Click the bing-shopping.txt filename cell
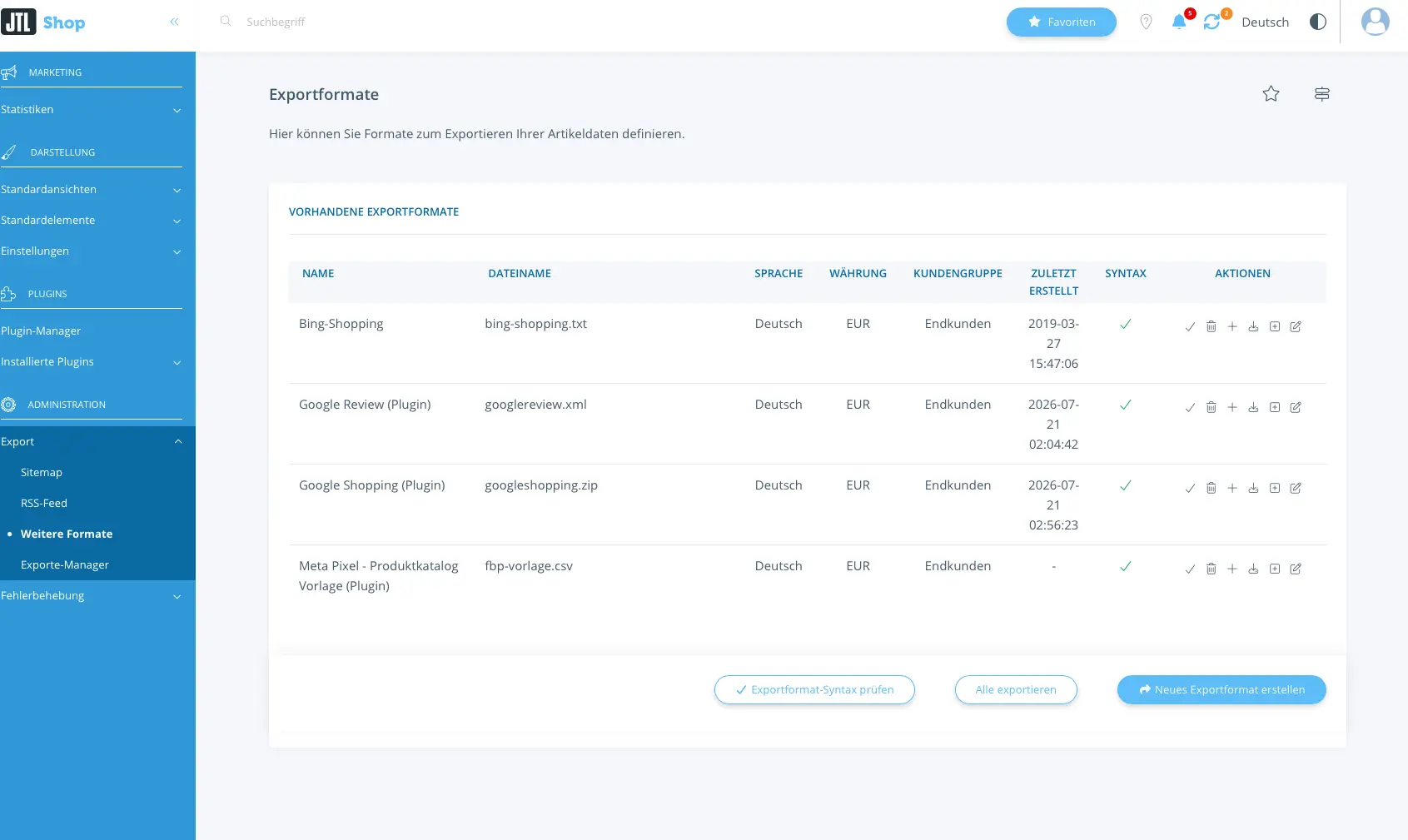The height and width of the screenshot is (840, 1408). pos(536,324)
